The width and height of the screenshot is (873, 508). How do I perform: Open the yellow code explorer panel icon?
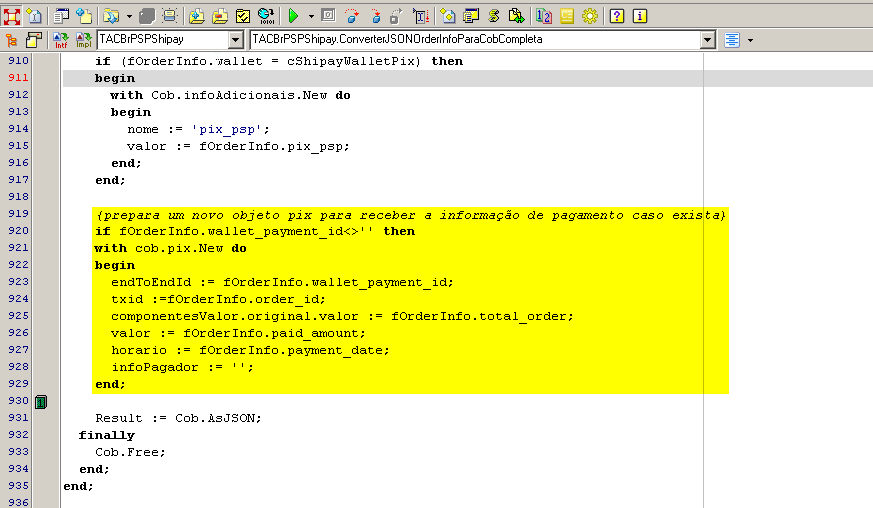pos(567,16)
